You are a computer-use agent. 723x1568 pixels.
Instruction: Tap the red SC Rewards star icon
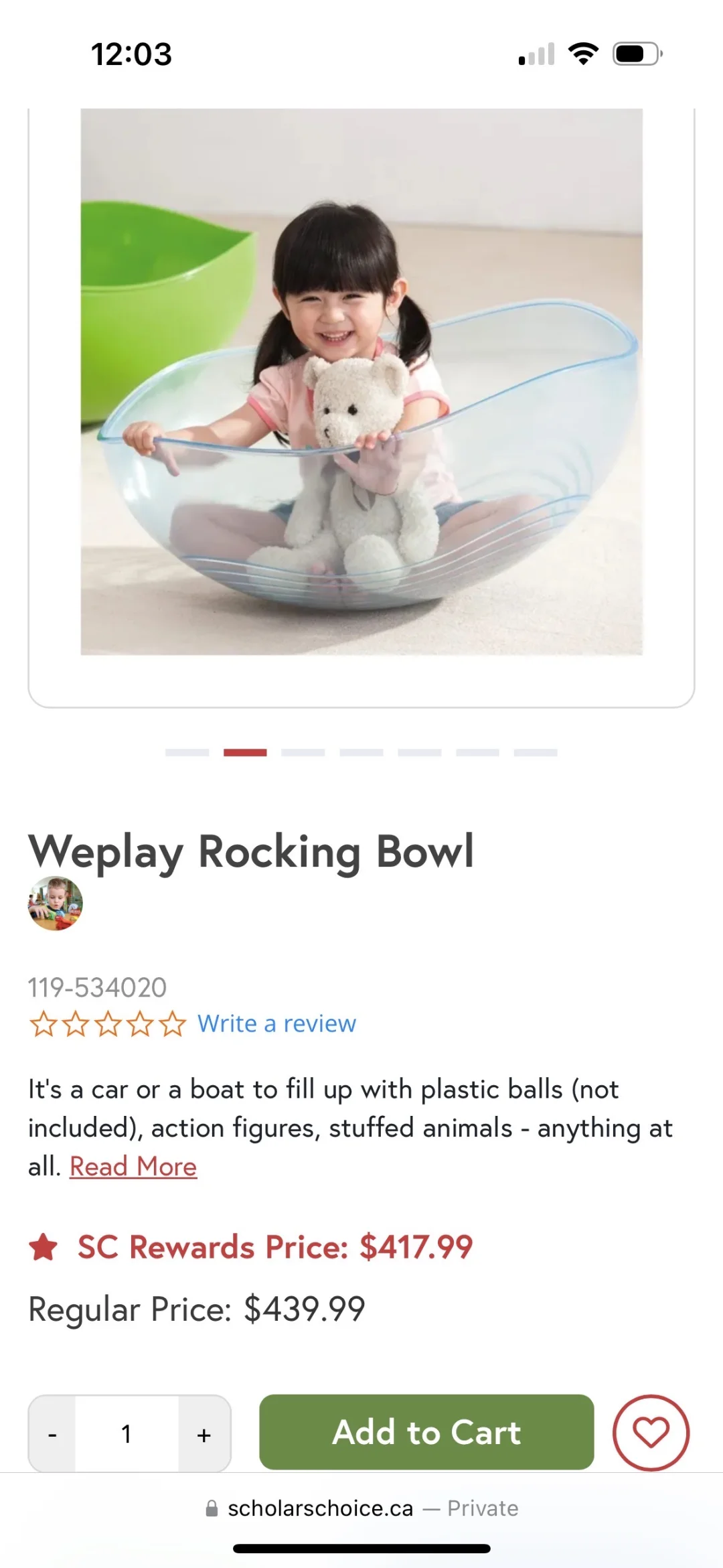[x=44, y=1247]
